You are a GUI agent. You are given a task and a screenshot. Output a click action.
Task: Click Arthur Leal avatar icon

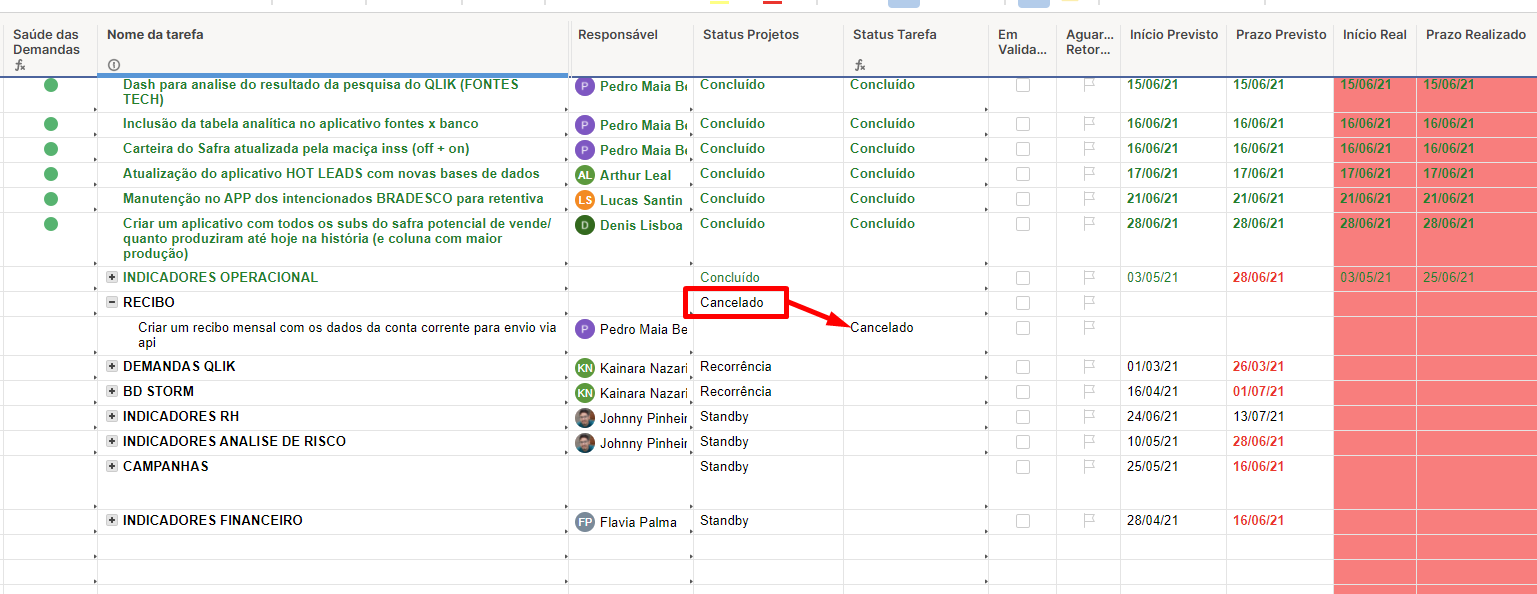coord(585,175)
